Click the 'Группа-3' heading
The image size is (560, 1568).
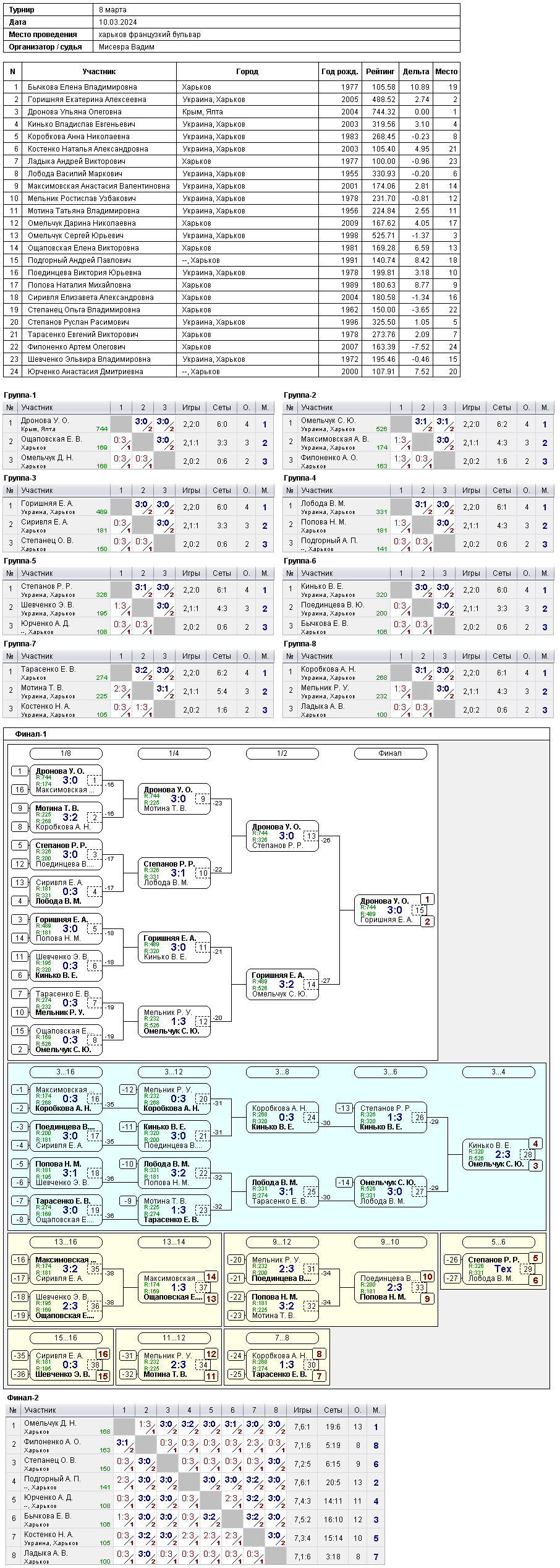tap(20, 478)
